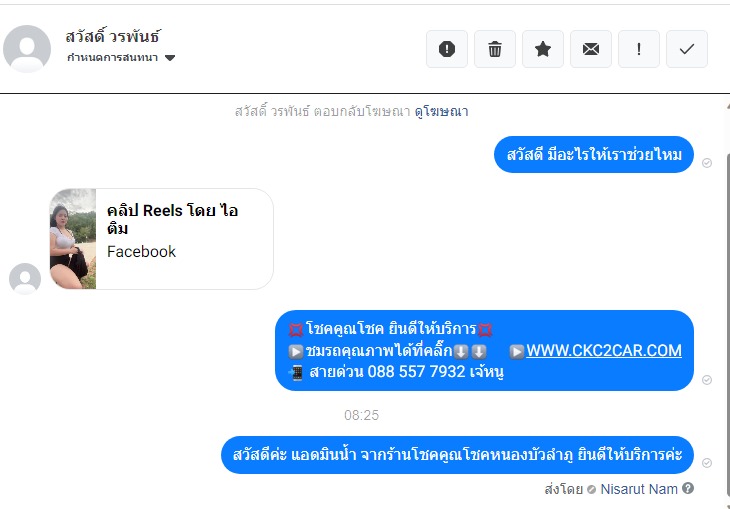
Task: Expand กำหนดการสนทนา dropdown arrow
Action: coord(170,58)
